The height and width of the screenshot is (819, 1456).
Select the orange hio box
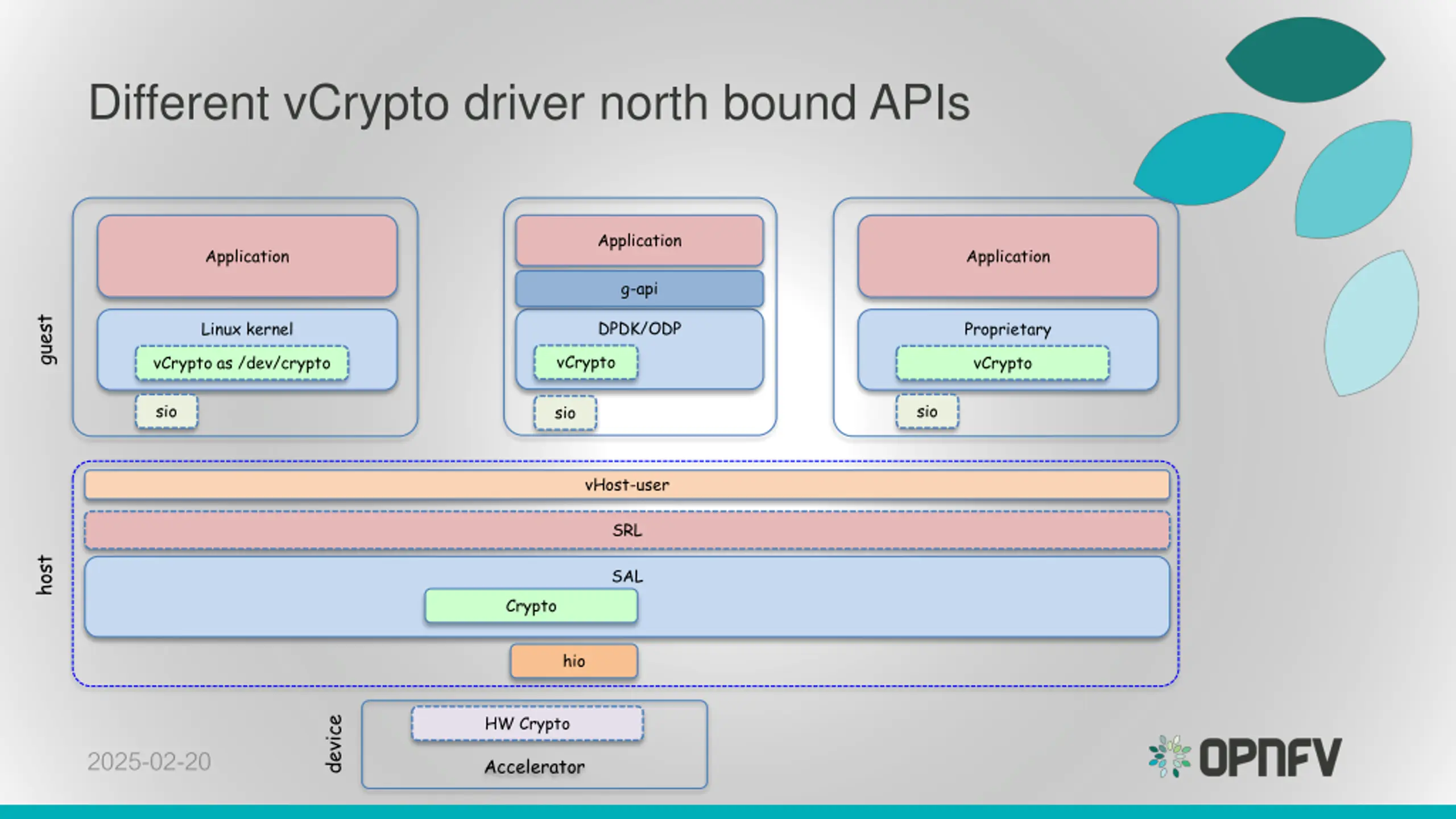tap(574, 661)
